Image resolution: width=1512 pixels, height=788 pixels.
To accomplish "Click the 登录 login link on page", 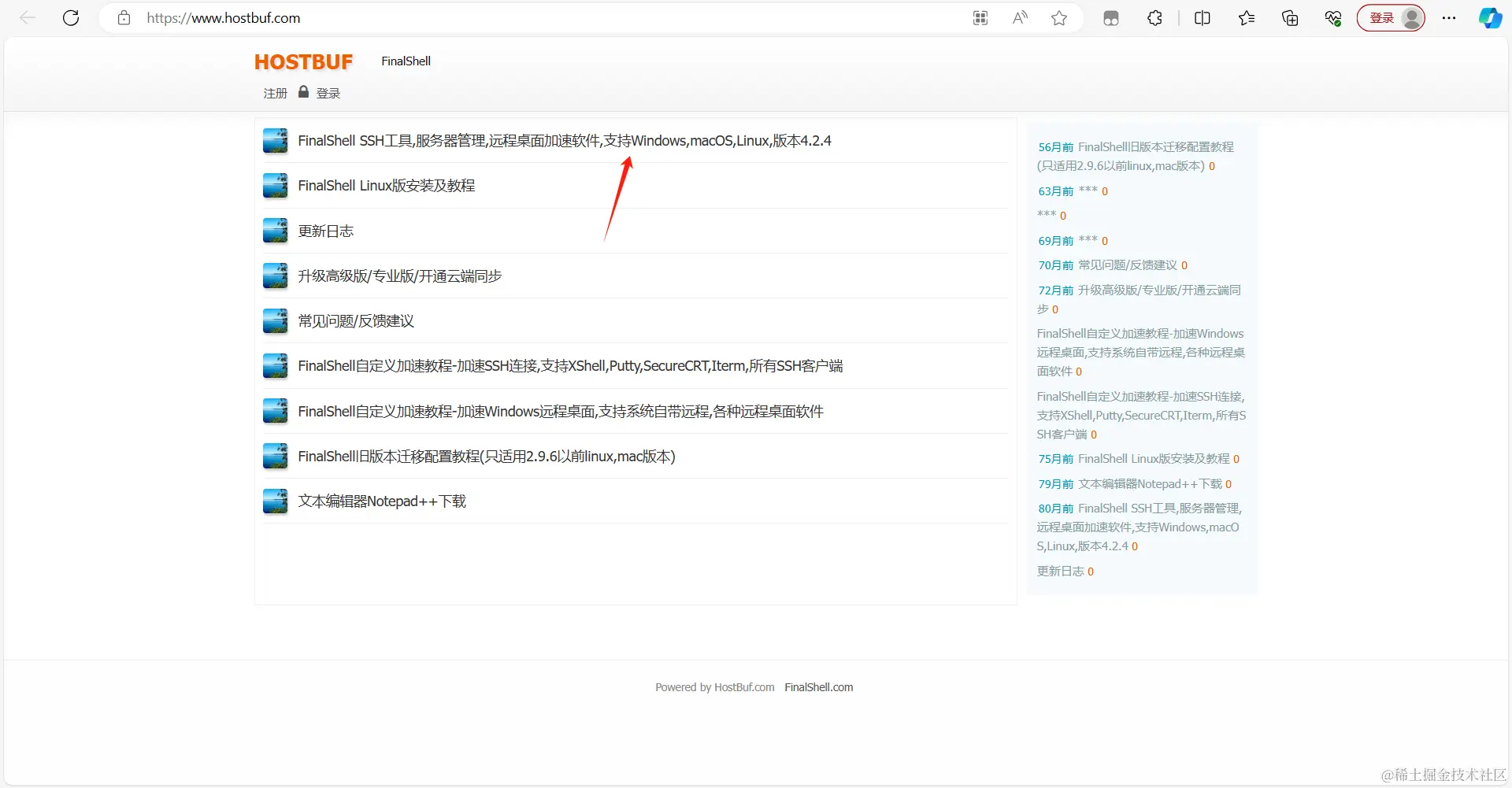I will (x=328, y=93).
